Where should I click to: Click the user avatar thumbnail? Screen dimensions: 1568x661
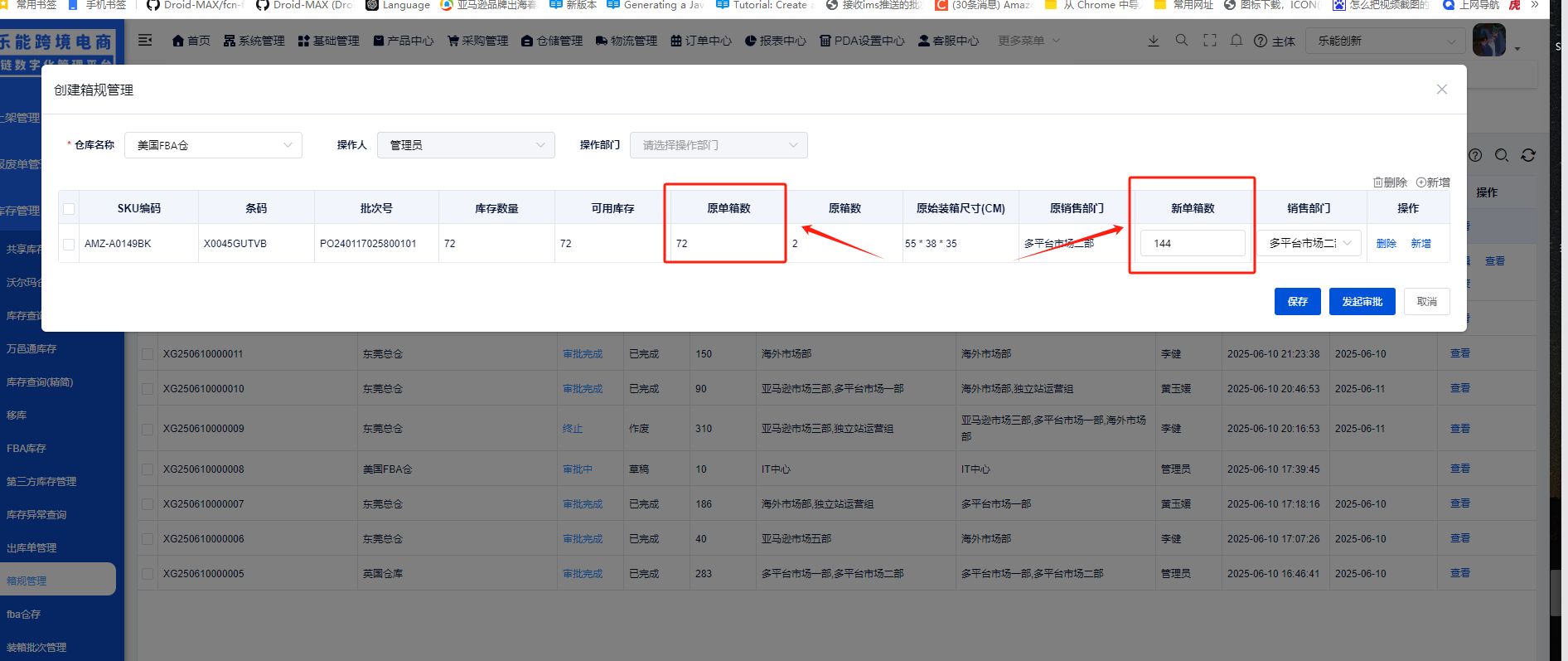pos(1488,40)
